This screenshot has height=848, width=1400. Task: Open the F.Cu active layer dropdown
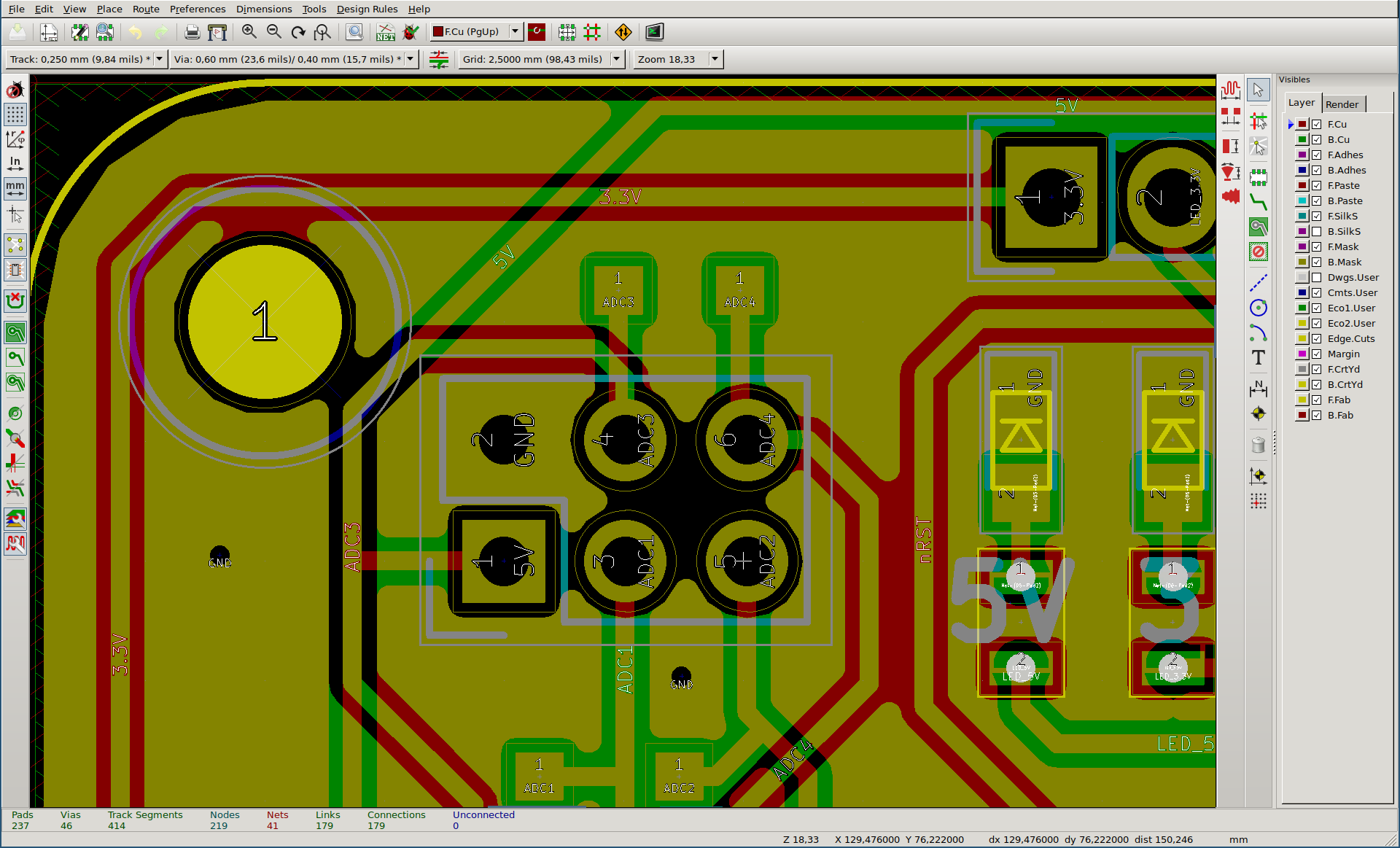click(515, 31)
